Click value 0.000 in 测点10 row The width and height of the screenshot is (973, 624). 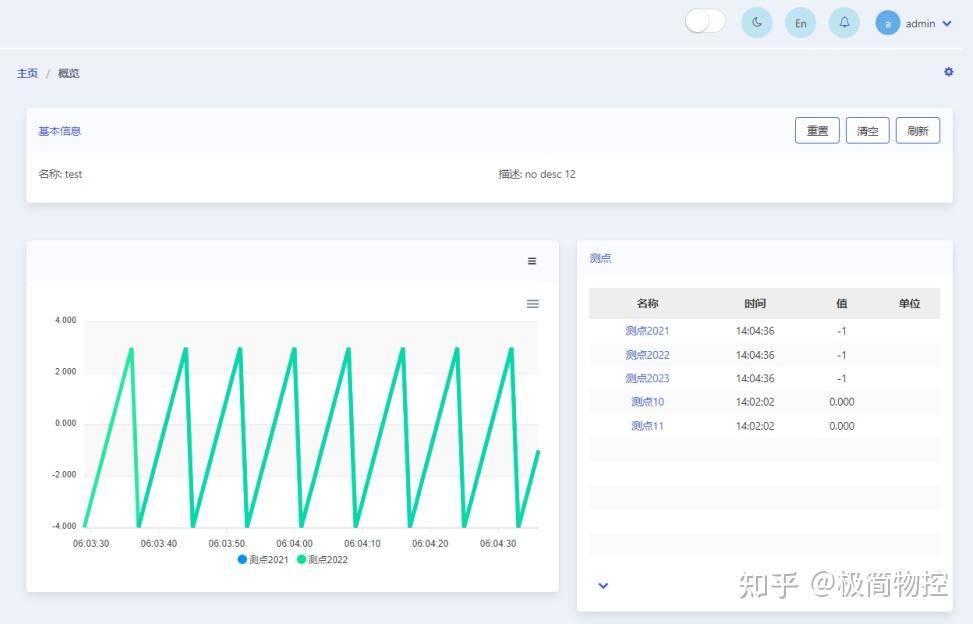click(x=841, y=402)
